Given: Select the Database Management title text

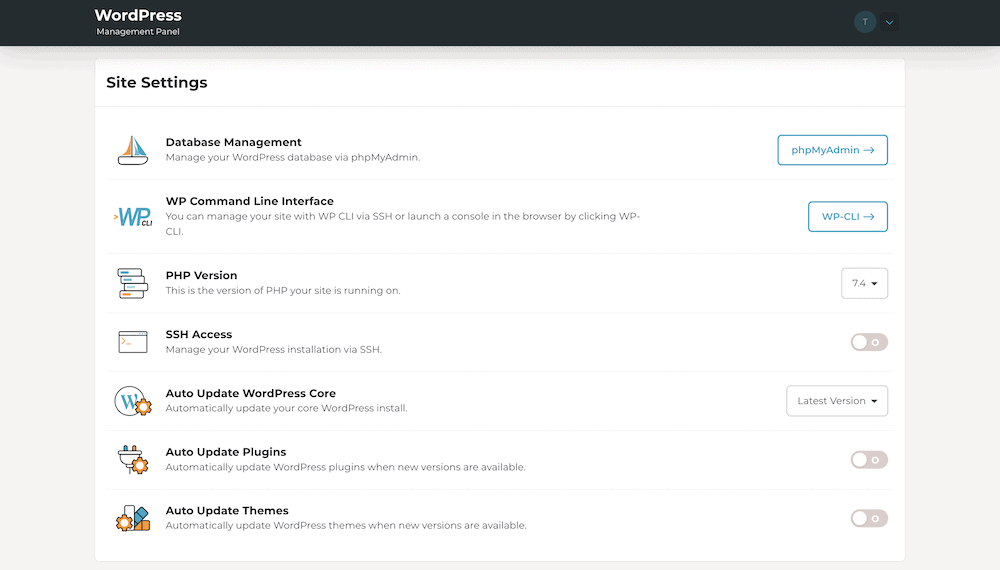Looking at the screenshot, I should (x=233, y=142).
